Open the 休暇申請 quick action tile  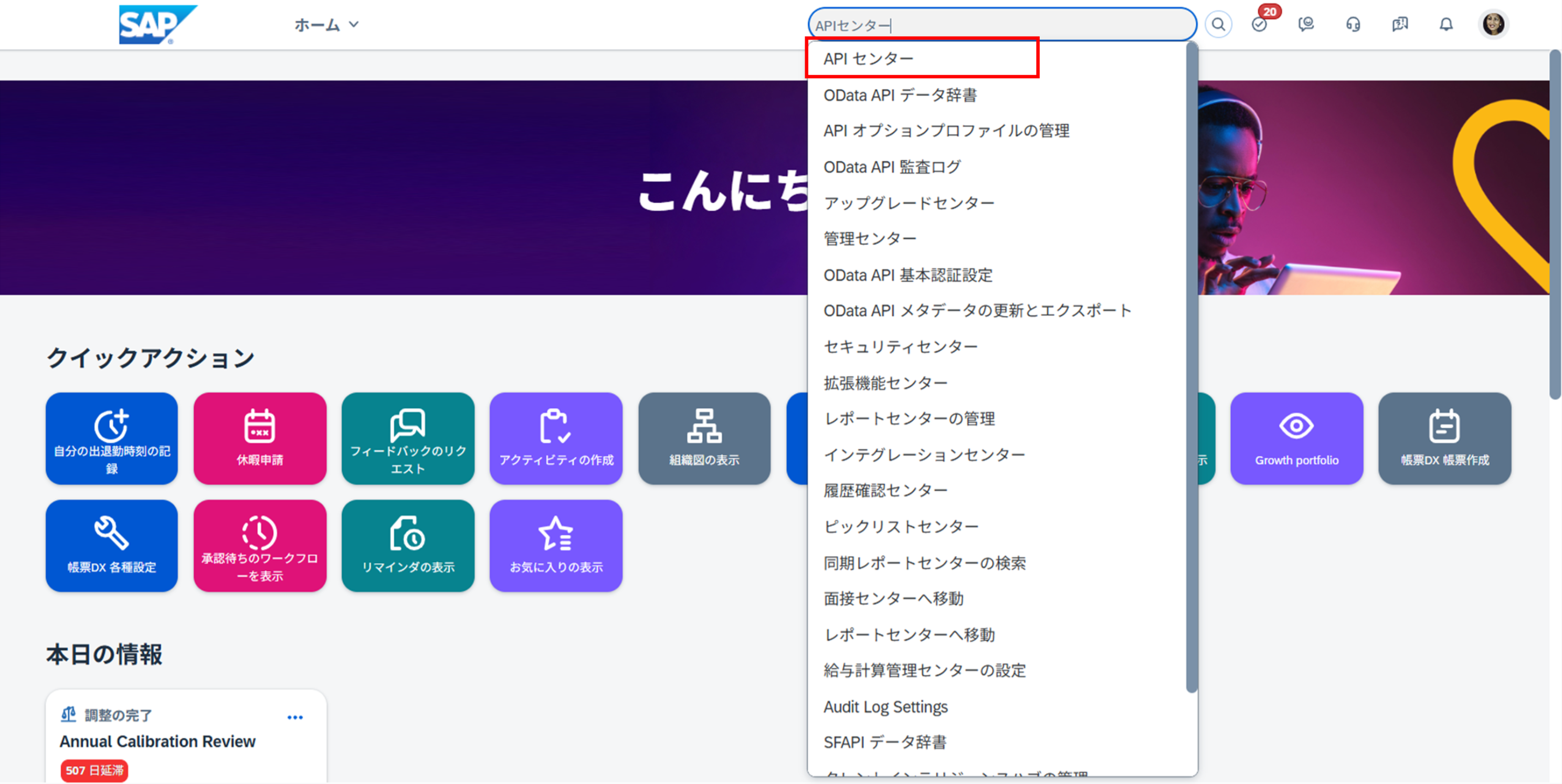(259, 438)
